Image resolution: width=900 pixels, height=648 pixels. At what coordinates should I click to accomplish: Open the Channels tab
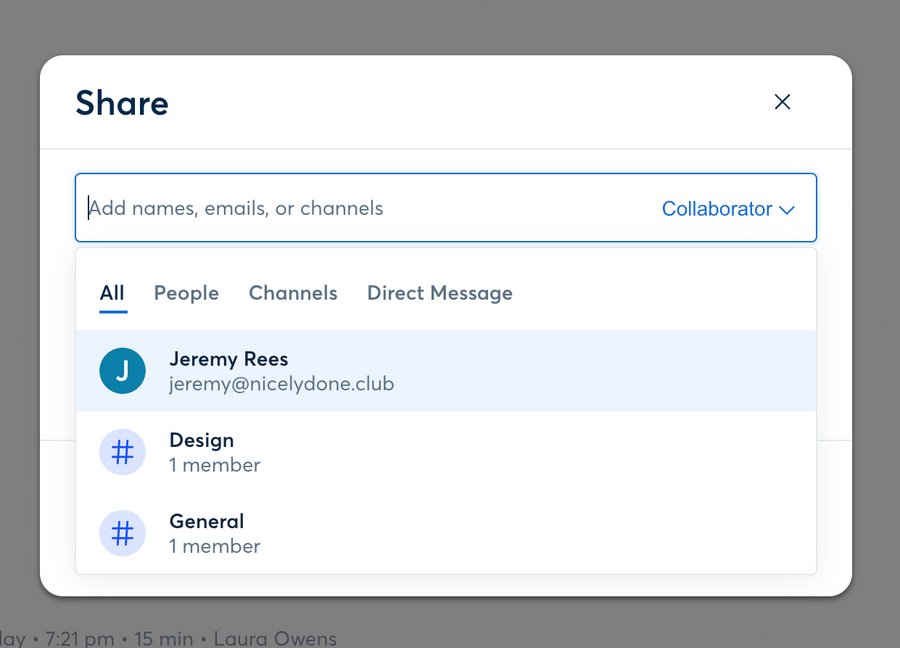293,293
